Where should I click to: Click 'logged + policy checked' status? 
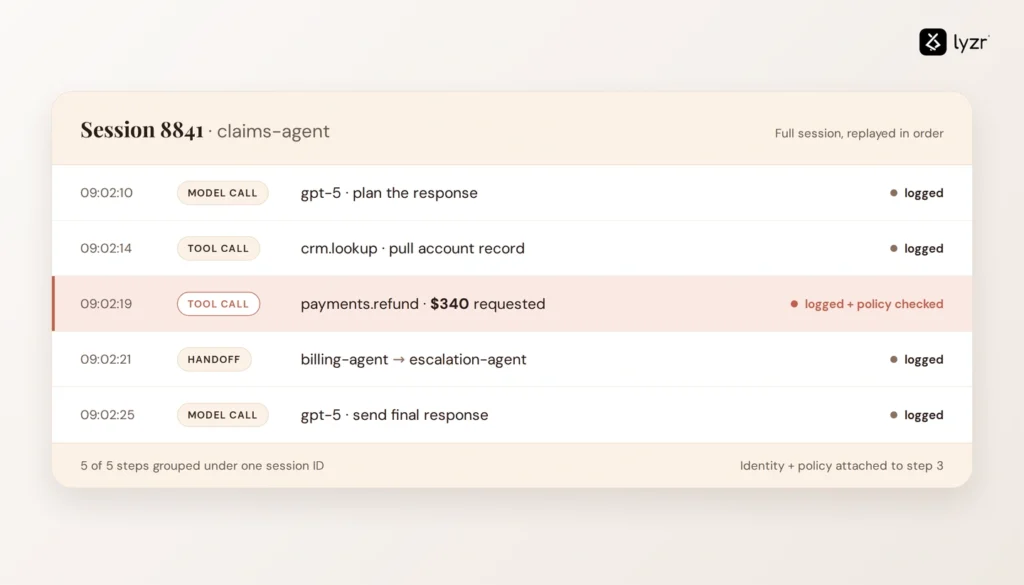coord(874,304)
